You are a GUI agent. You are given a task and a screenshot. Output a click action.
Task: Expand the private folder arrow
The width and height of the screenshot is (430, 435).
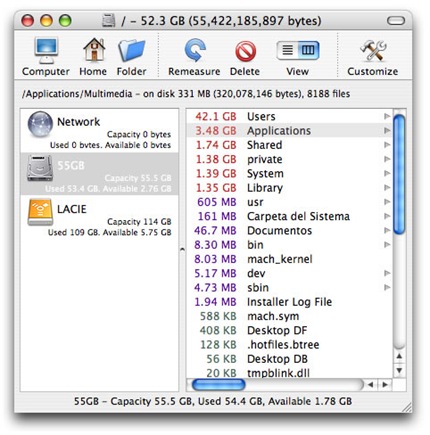coord(387,159)
